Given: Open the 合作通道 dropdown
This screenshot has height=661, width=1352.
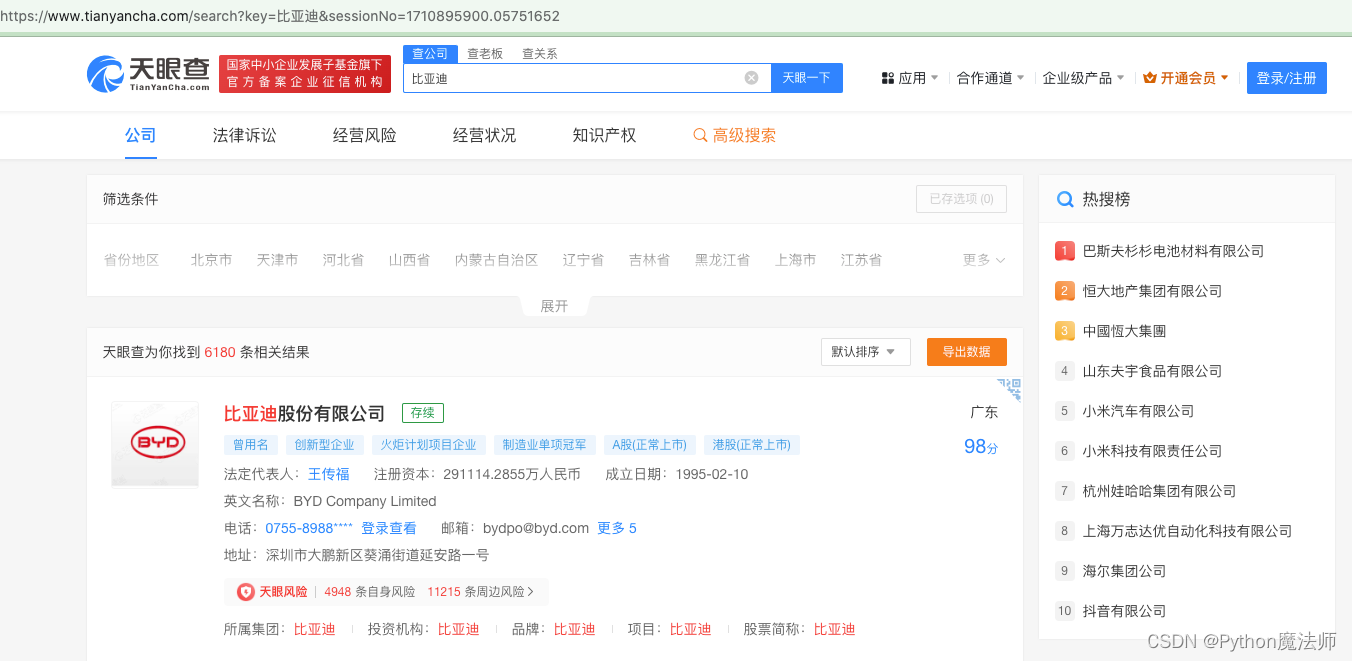Looking at the screenshot, I should (x=990, y=78).
